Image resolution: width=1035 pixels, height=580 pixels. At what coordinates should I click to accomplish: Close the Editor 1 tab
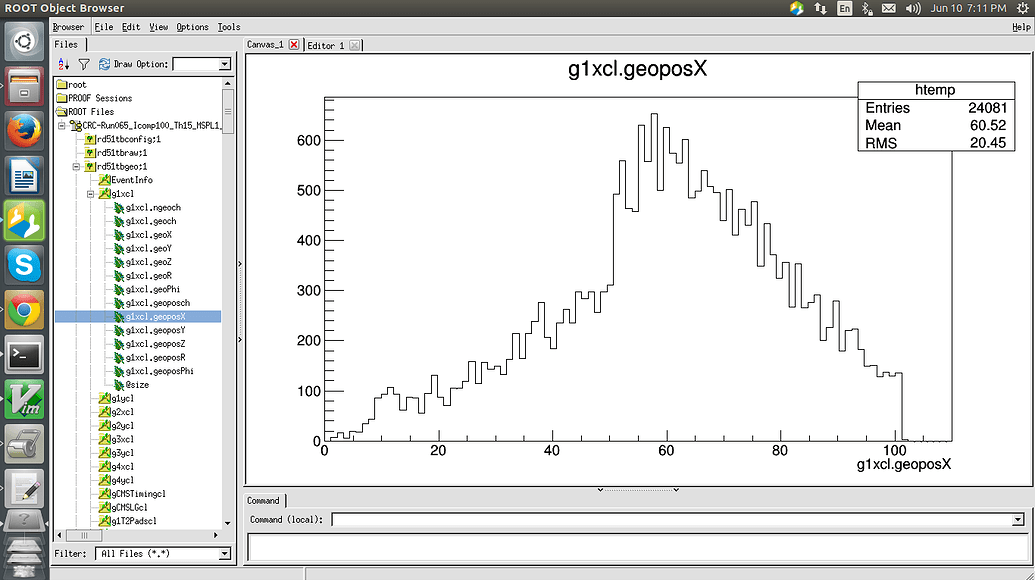pos(354,46)
